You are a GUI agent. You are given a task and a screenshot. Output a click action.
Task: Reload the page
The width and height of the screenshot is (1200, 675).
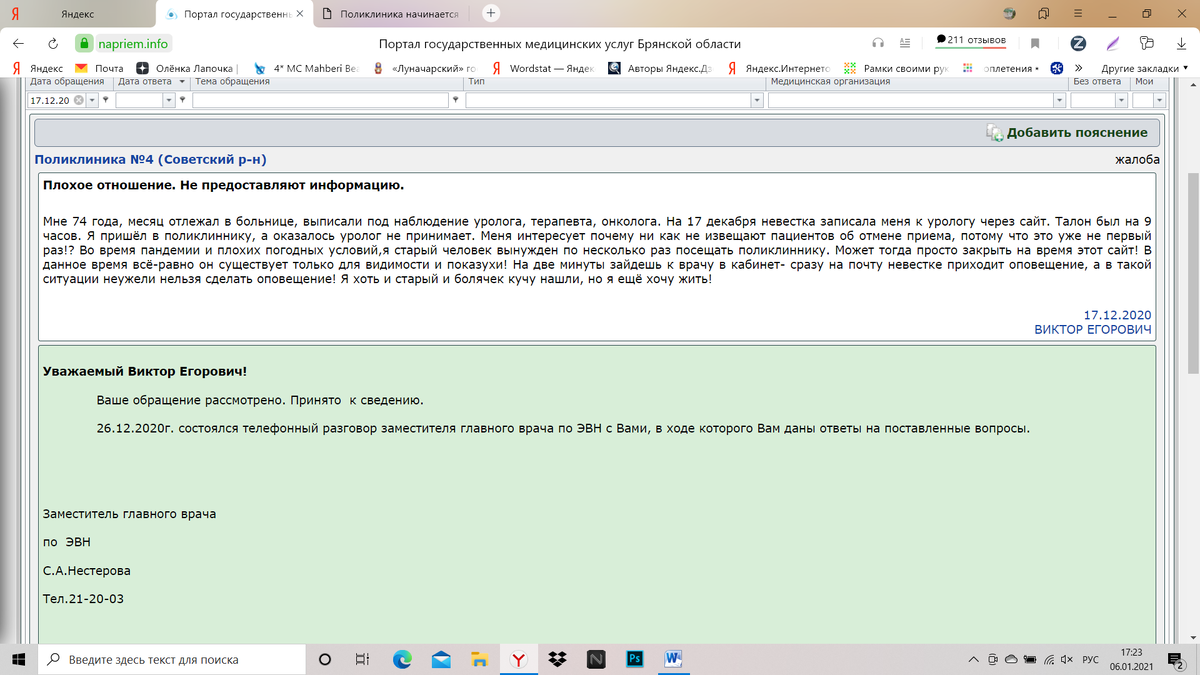pos(52,44)
